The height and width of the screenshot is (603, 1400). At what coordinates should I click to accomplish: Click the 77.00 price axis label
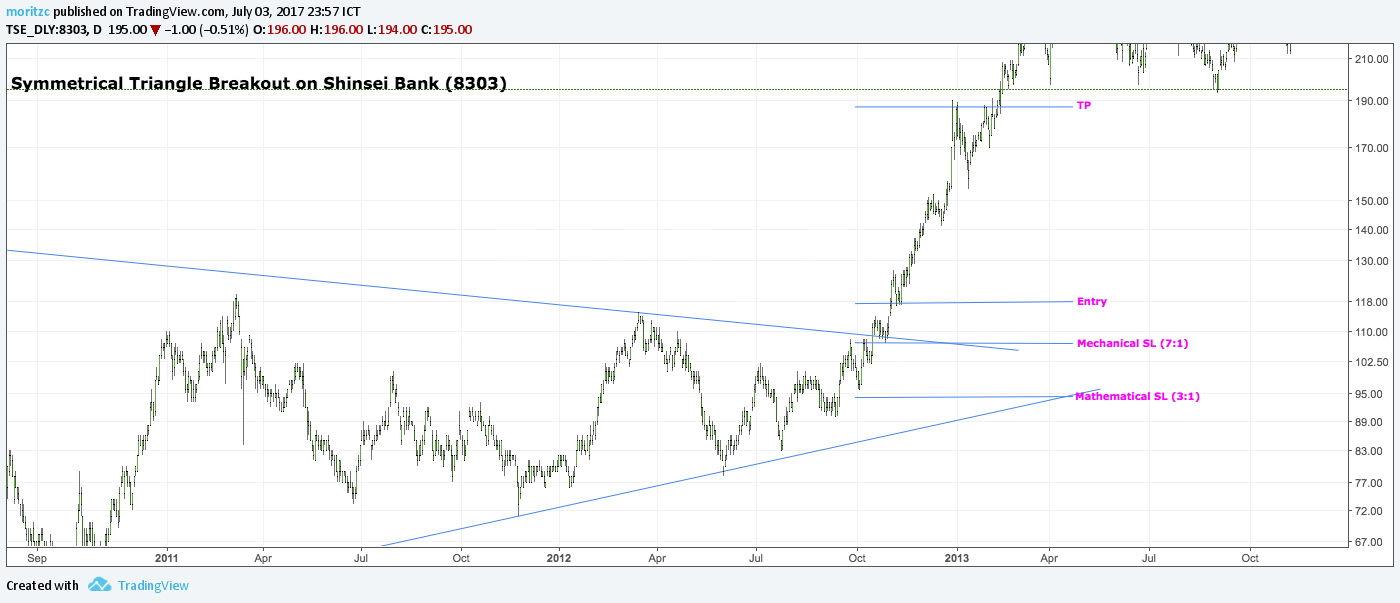[1368, 484]
